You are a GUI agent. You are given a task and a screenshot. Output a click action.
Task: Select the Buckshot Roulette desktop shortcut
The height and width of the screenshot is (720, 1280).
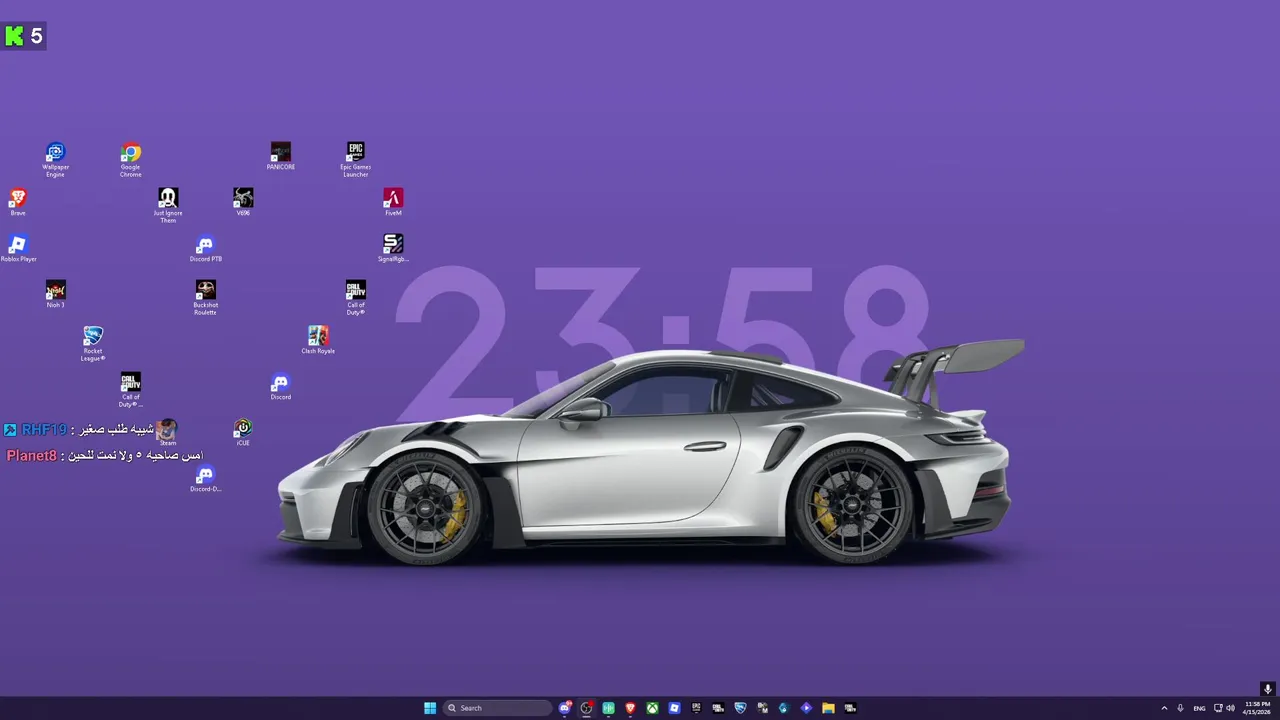[x=205, y=297]
